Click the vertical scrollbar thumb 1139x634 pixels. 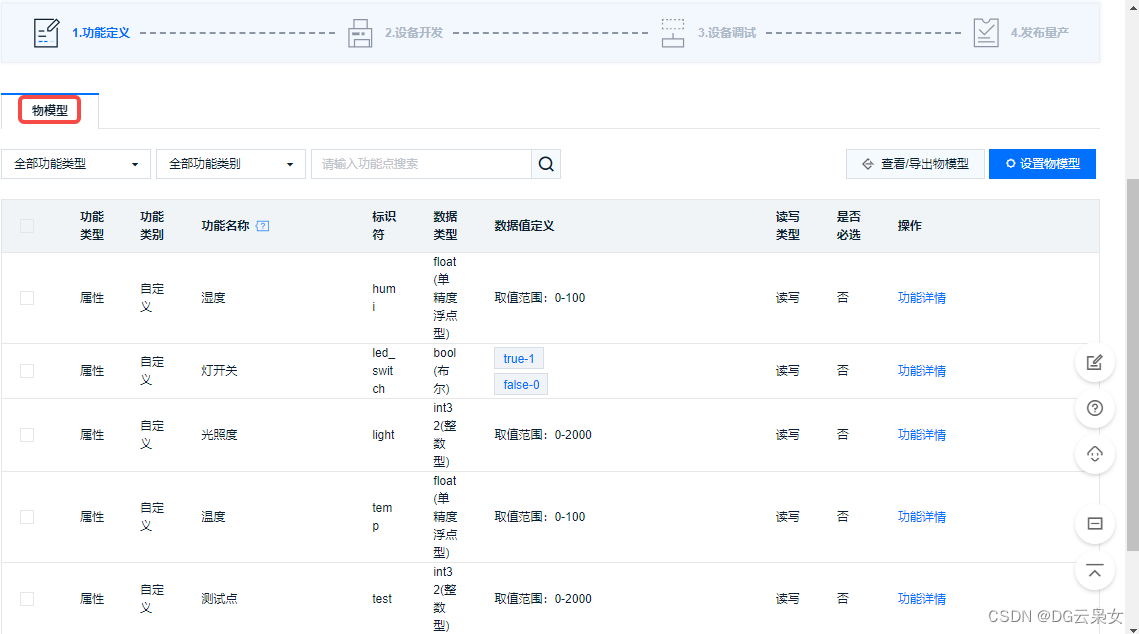click(x=1132, y=363)
